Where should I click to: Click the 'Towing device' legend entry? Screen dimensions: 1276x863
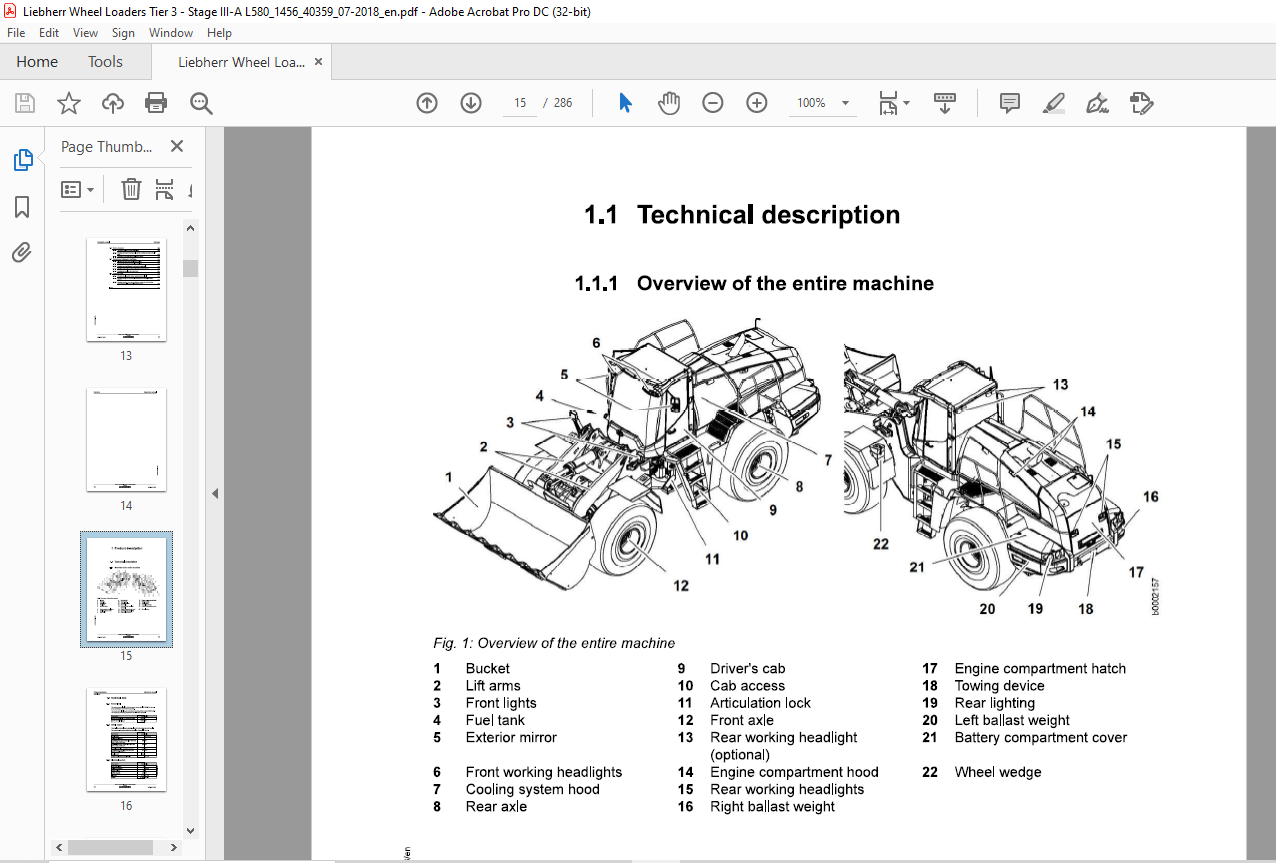(999, 686)
